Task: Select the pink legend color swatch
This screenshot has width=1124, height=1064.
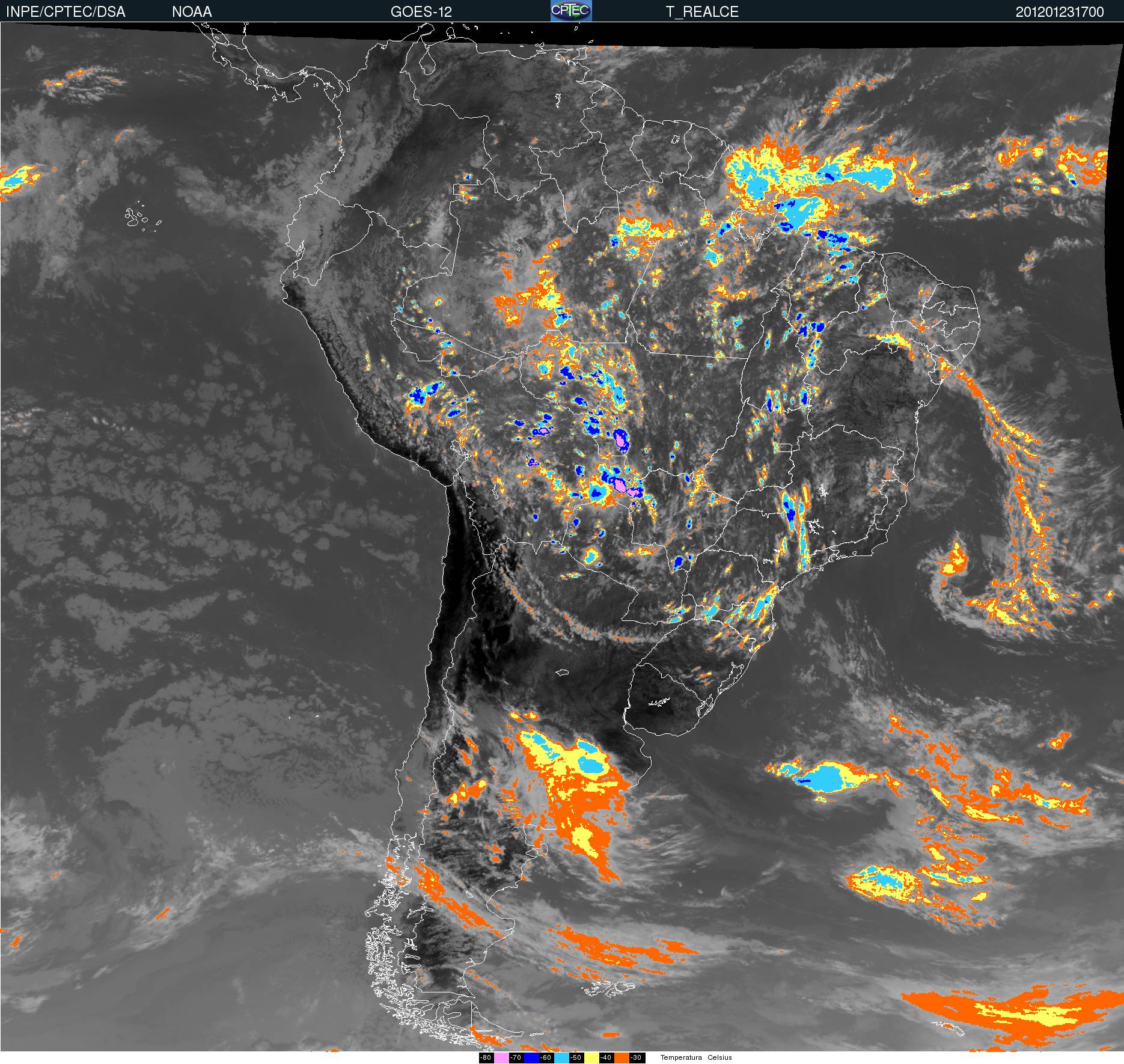Action: tap(501, 1057)
